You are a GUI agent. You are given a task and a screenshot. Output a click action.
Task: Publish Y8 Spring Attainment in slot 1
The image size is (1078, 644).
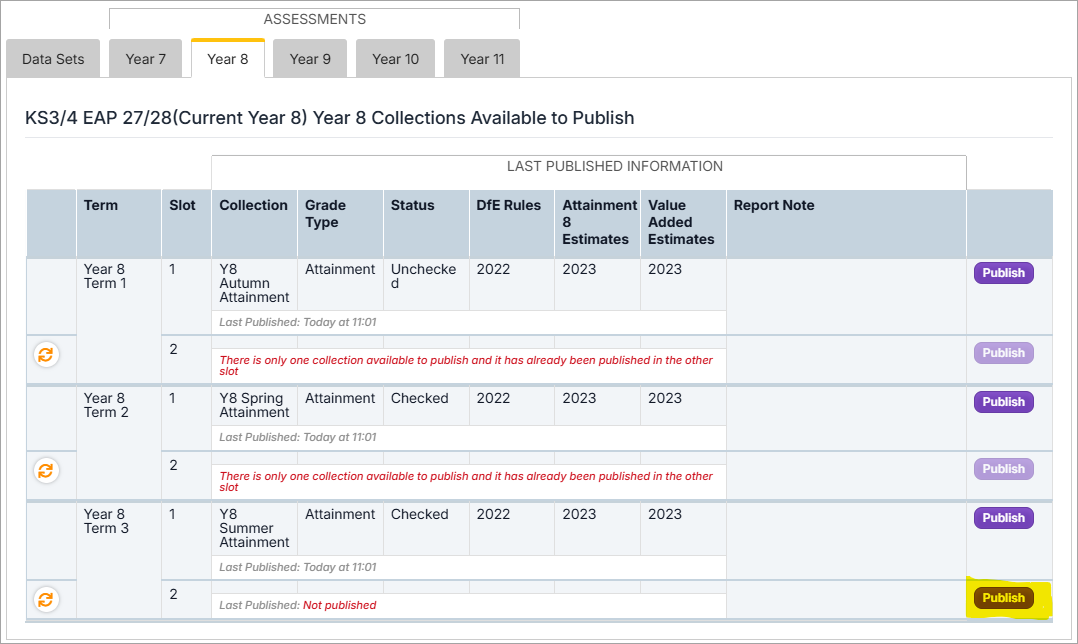1003,402
